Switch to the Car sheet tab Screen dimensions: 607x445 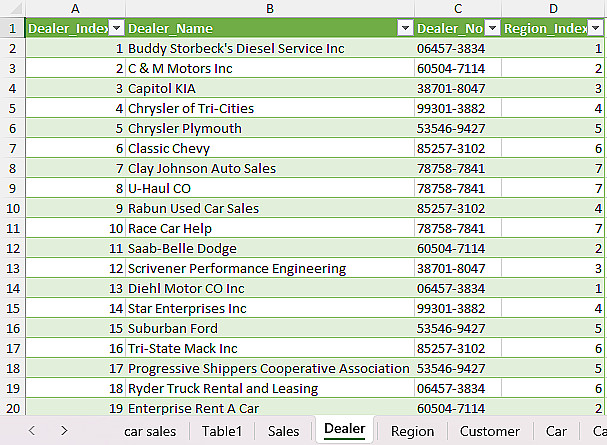(556, 431)
